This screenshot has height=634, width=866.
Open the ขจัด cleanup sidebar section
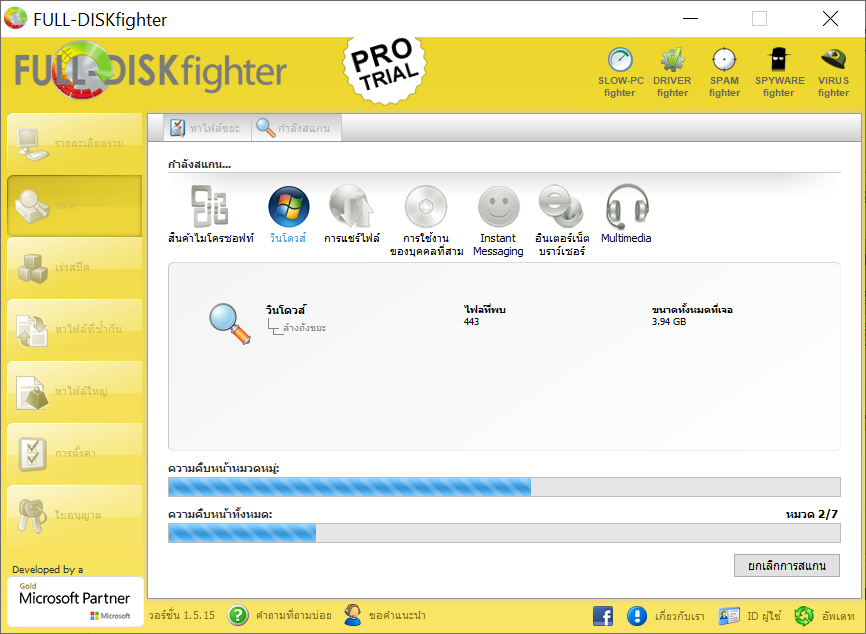[x=75, y=205]
